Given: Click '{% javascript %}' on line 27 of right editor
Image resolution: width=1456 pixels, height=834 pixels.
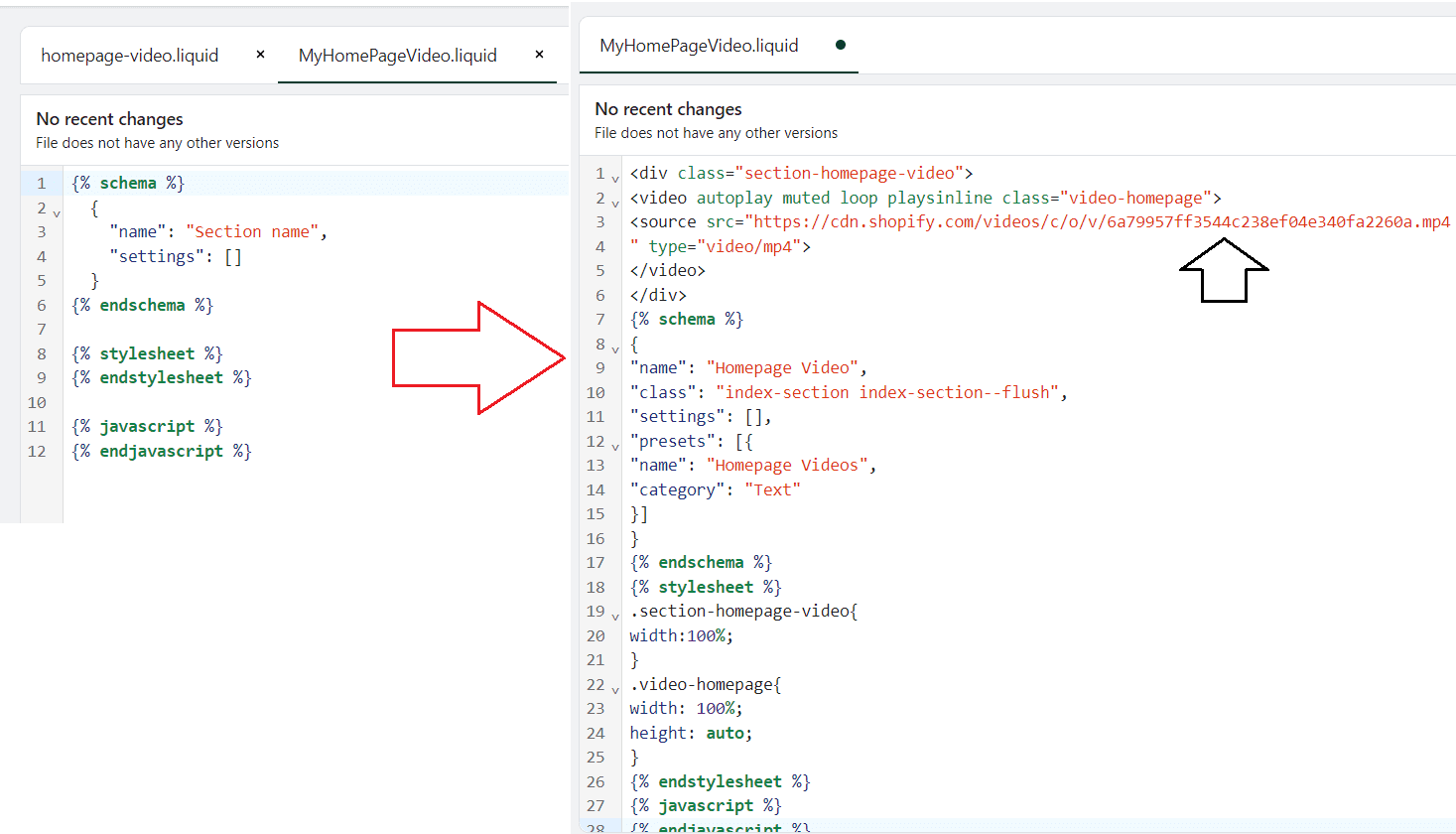Looking at the screenshot, I should click(x=706, y=805).
